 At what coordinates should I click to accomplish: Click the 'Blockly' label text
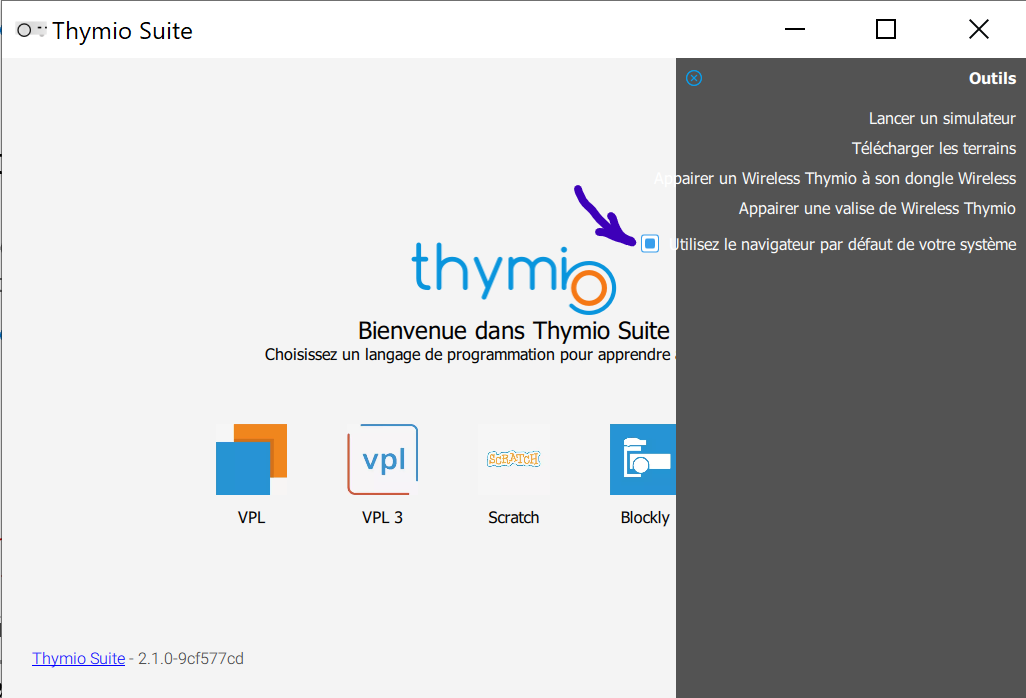pyautogui.click(x=645, y=517)
